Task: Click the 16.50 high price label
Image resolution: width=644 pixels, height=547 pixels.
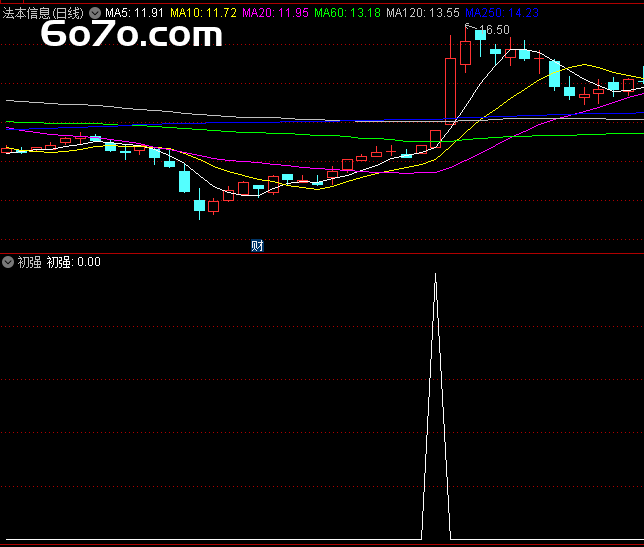Action: [494, 30]
